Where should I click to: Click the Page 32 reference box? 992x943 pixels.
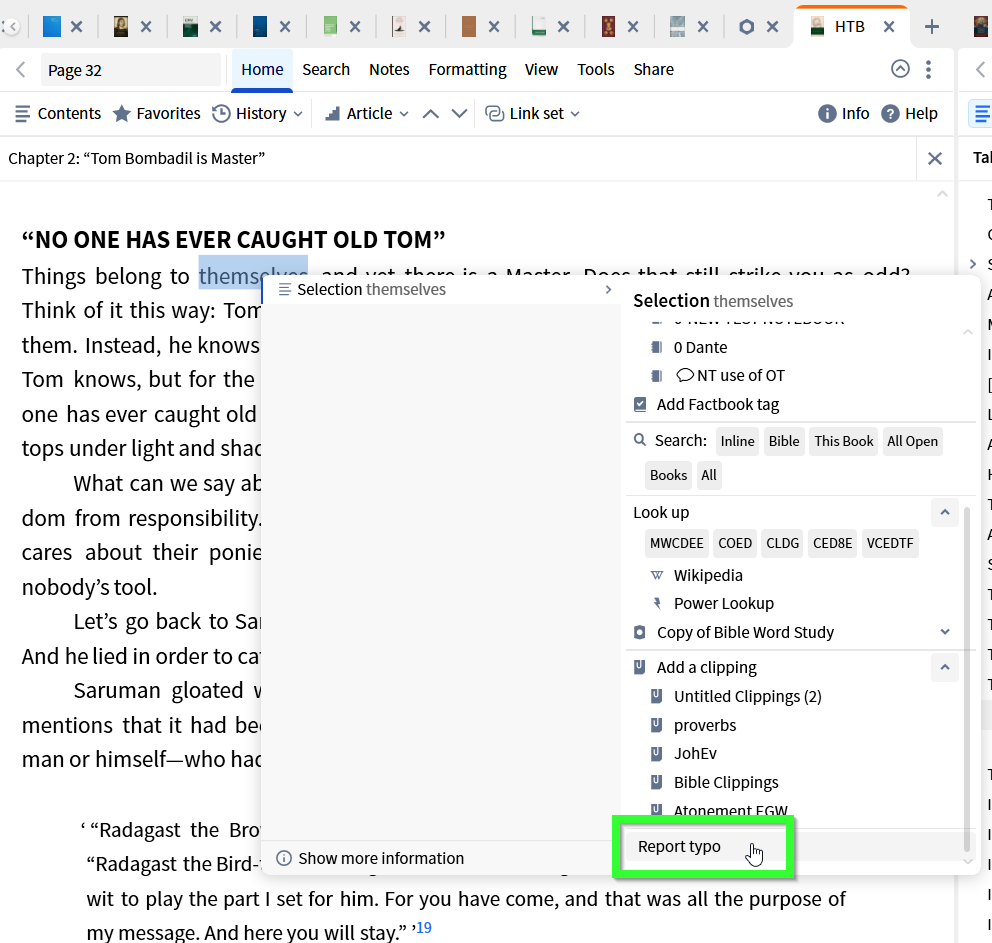click(131, 70)
